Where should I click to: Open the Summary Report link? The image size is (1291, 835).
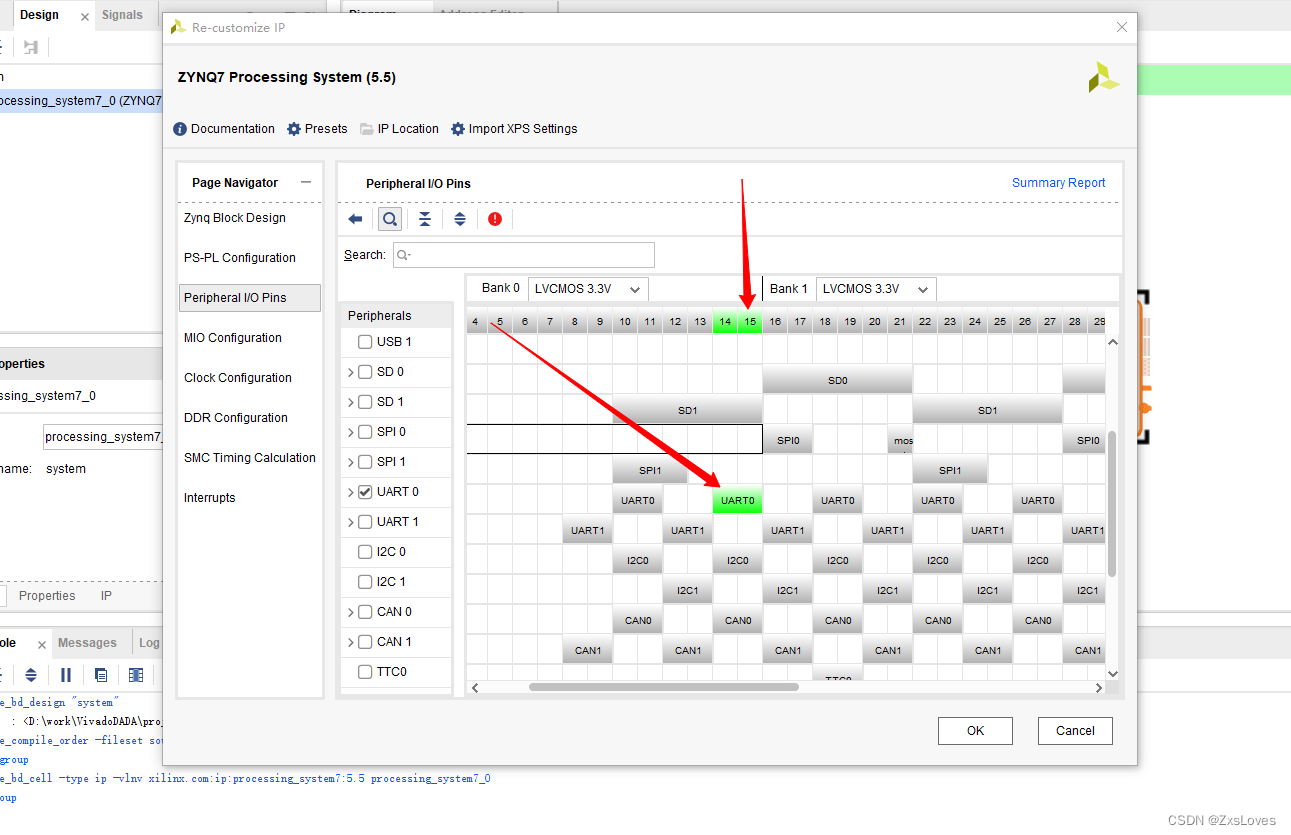coord(1059,183)
